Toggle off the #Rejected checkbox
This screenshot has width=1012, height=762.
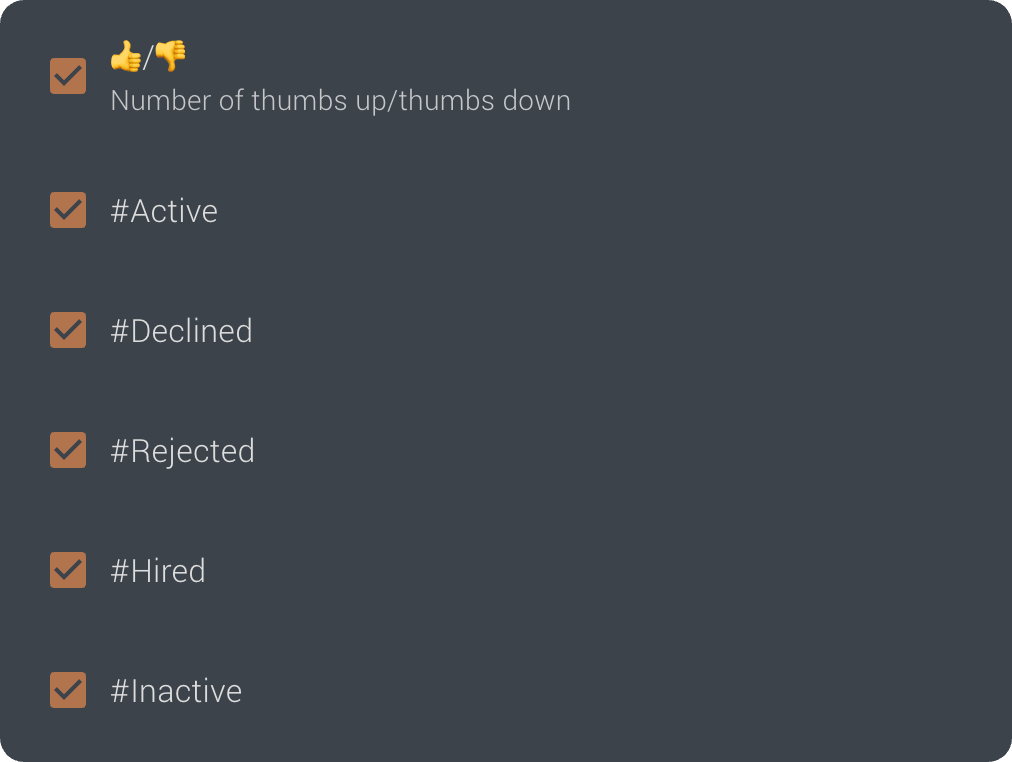[68, 450]
